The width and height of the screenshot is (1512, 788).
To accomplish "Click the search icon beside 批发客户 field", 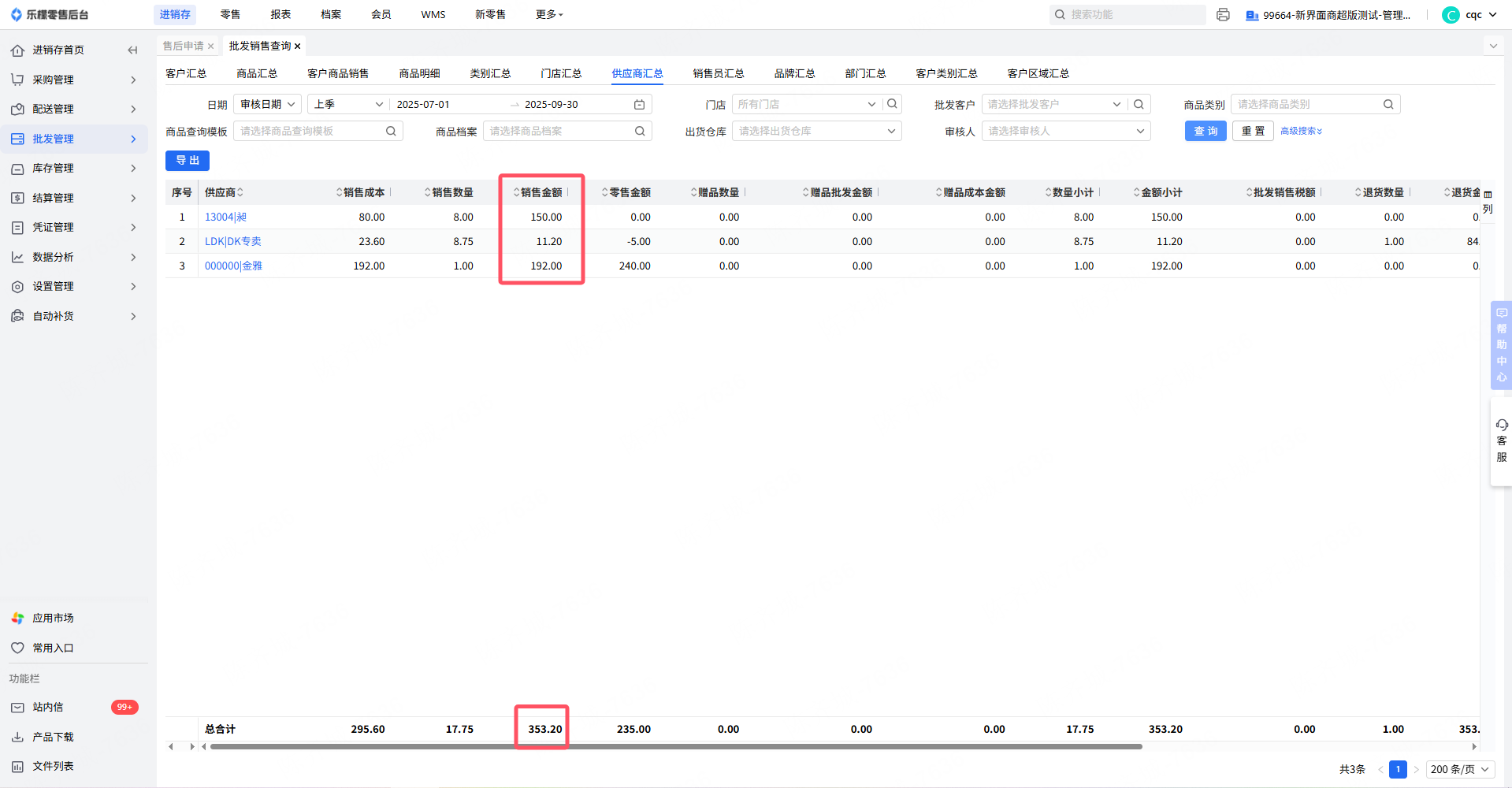I will pos(1139,104).
